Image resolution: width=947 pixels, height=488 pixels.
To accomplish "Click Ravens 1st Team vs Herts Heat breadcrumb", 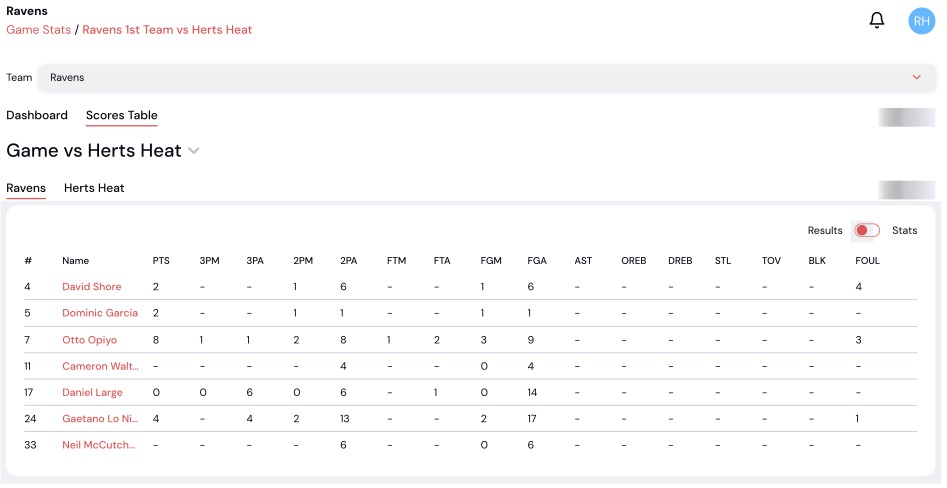I will 167,30.
